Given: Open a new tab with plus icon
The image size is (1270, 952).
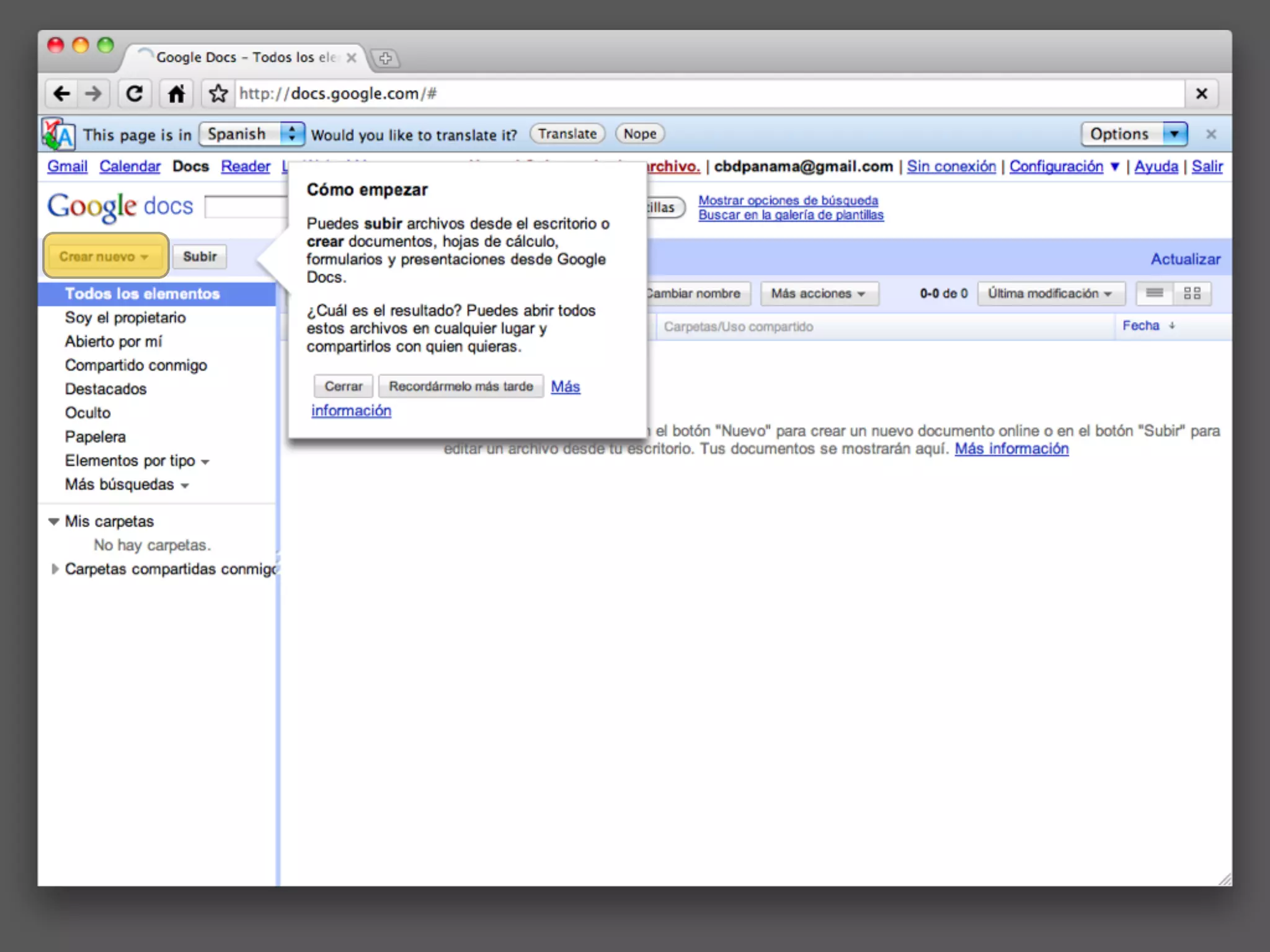Looking at the screenshot, I should click(x=385, y=58).
